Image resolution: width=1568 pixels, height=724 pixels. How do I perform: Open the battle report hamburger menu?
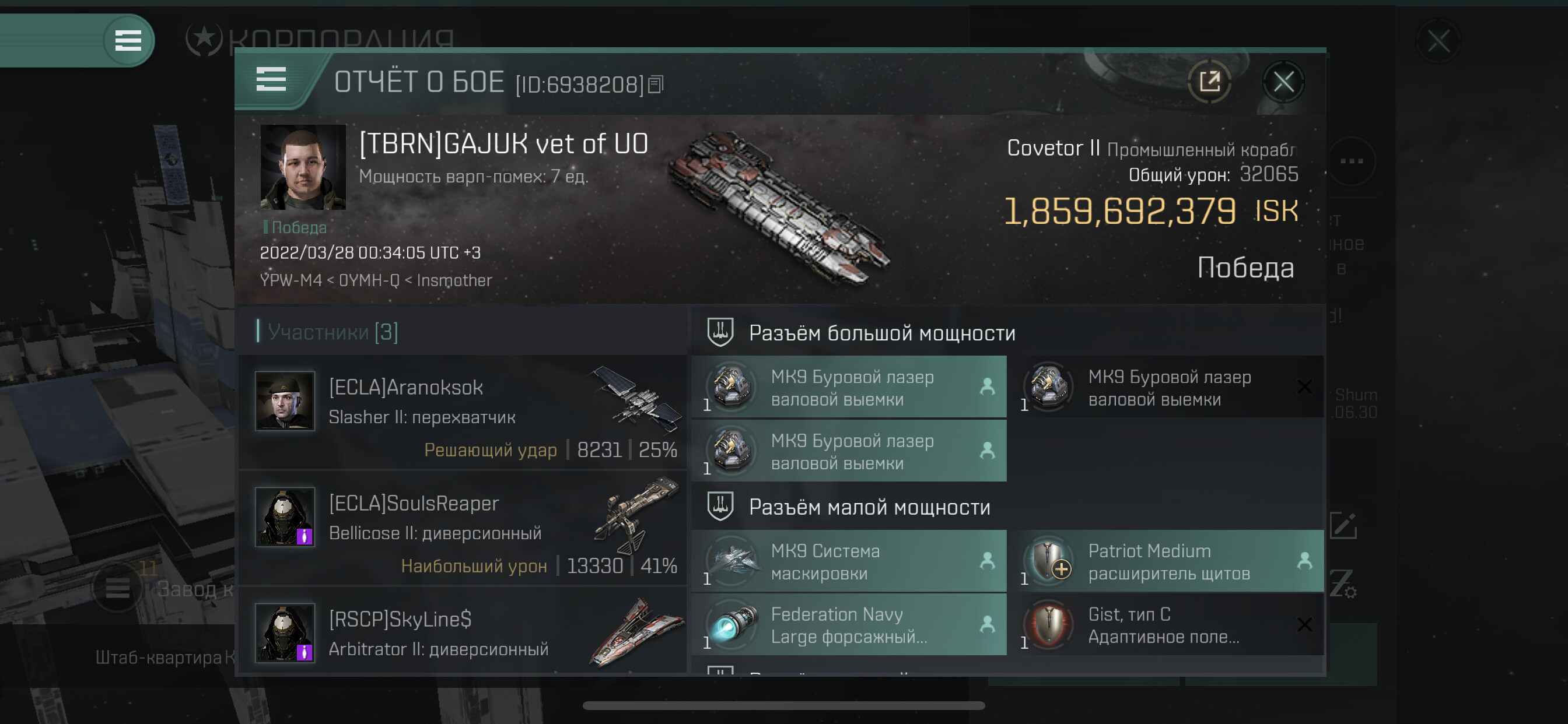point(271,80)
